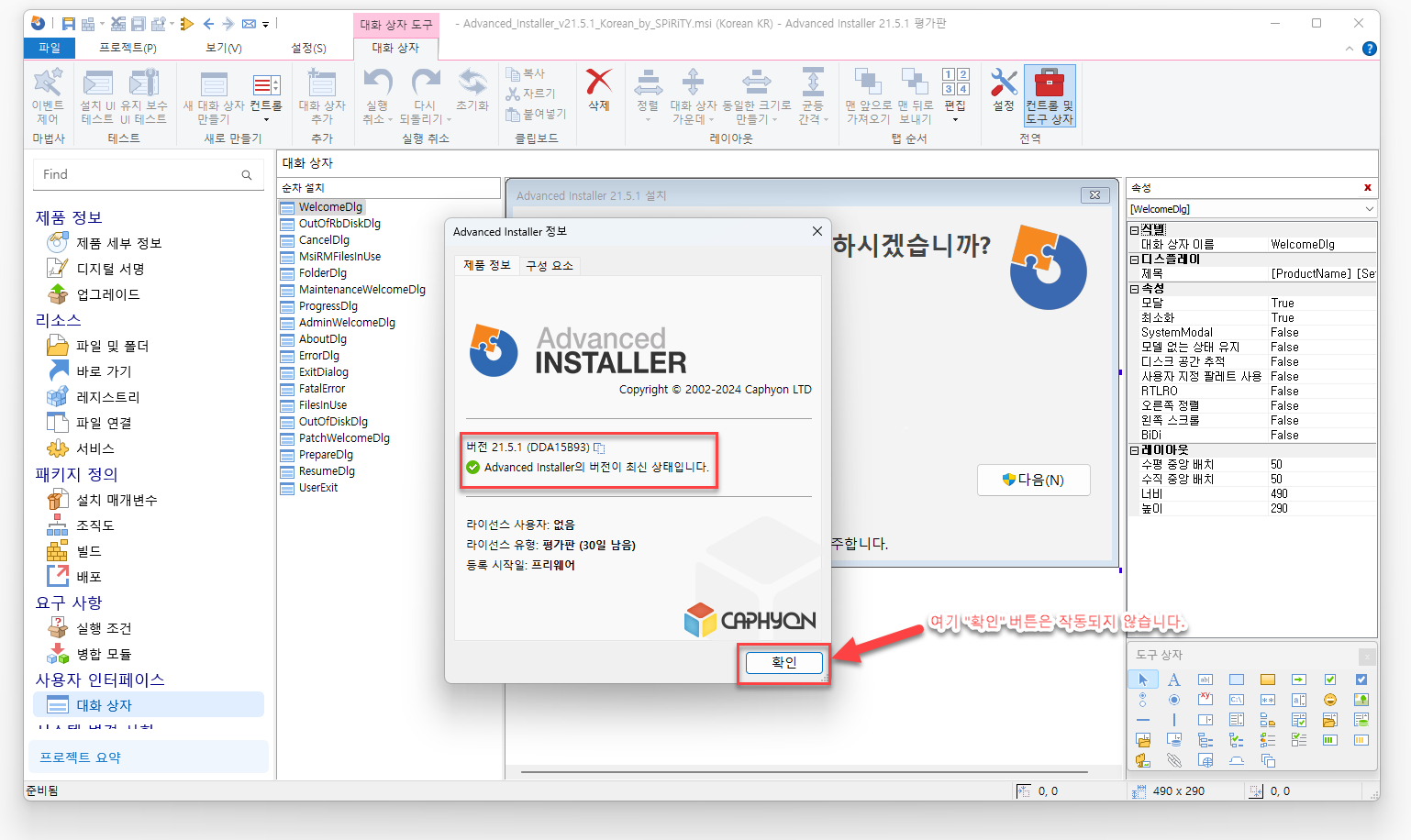Select the filled blue checkbox toolbox control
This screenshot has width=1411, height=840.
[x=1361, y=680]
